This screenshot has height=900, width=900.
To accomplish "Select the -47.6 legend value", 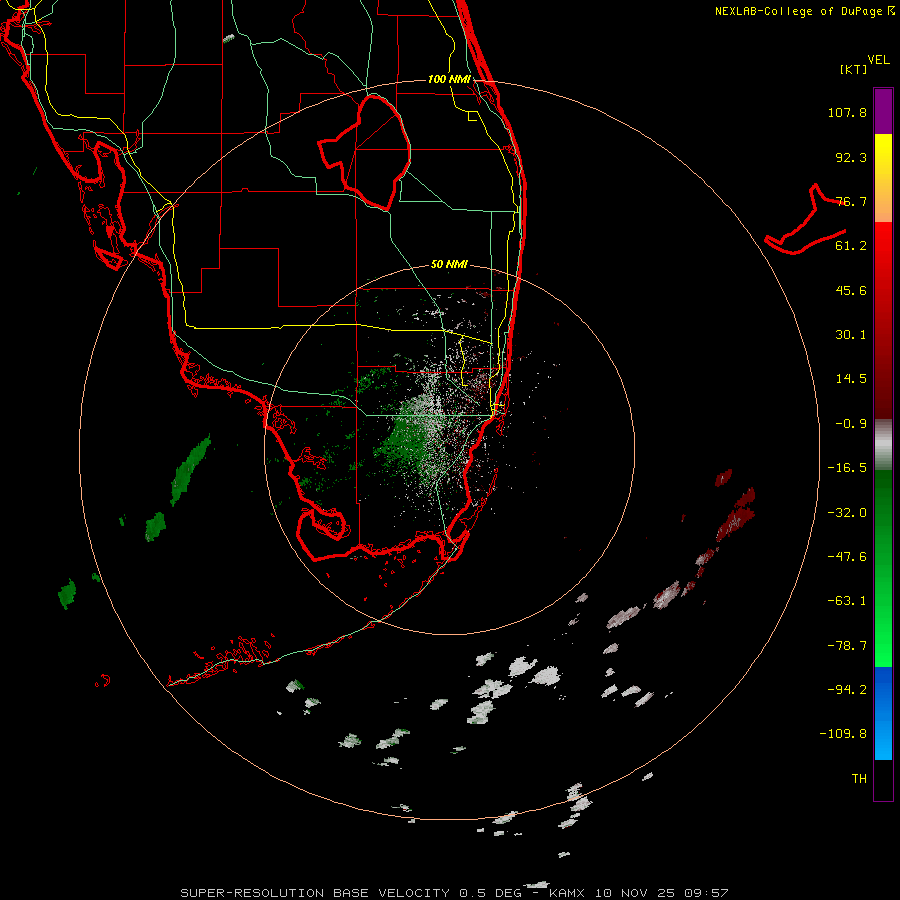I will [x=847, y=557].
